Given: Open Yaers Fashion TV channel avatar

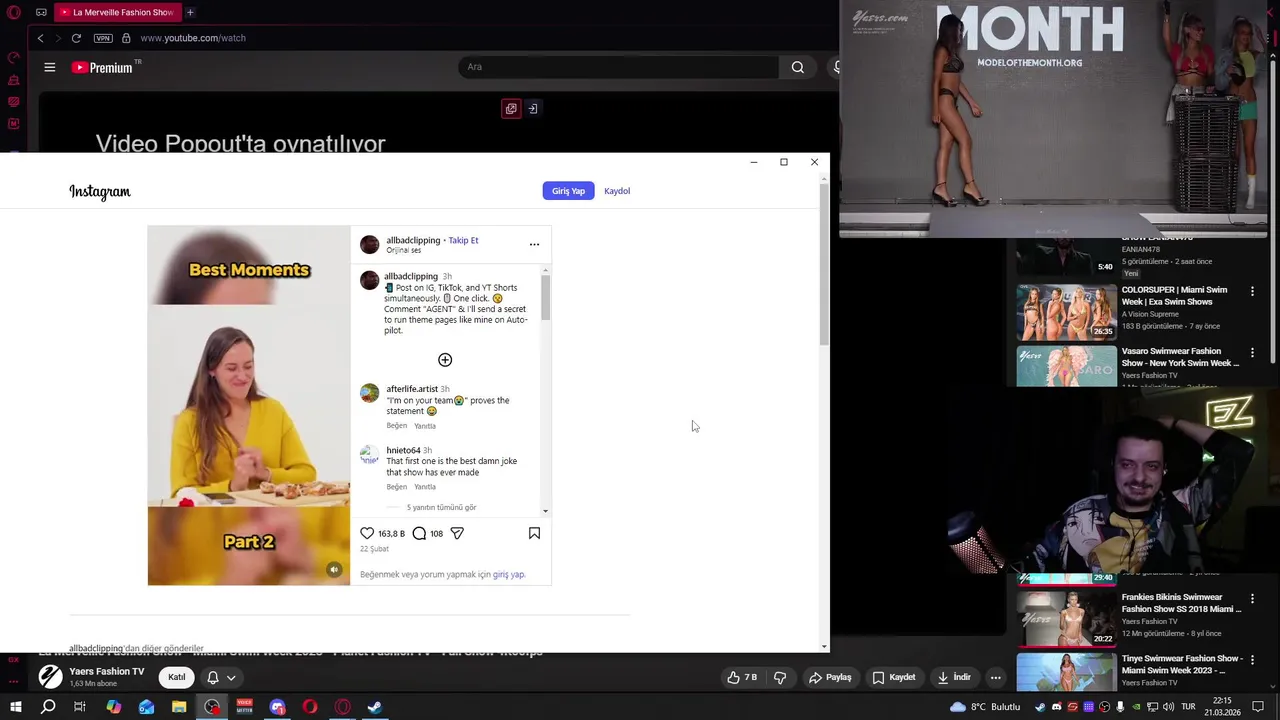Looking at the screenshot, I should click(50, 677).
